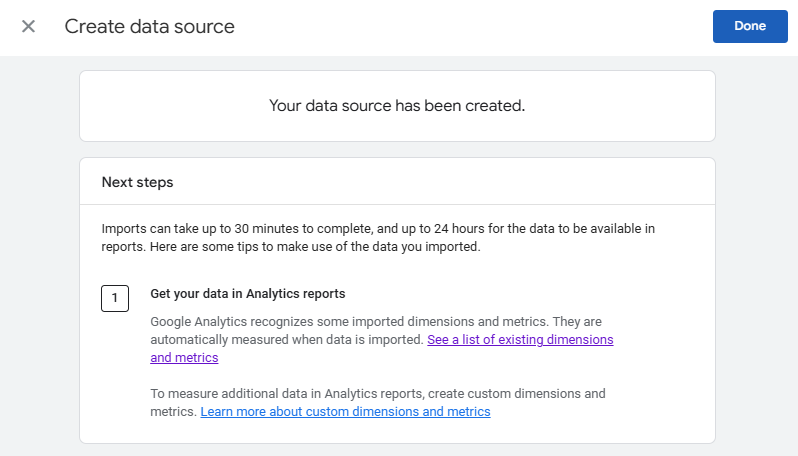The width and height of the screenshot is (798, 456).
Task: Open the existing dimensions and metrics list link
Action: [x=520, y=340]
